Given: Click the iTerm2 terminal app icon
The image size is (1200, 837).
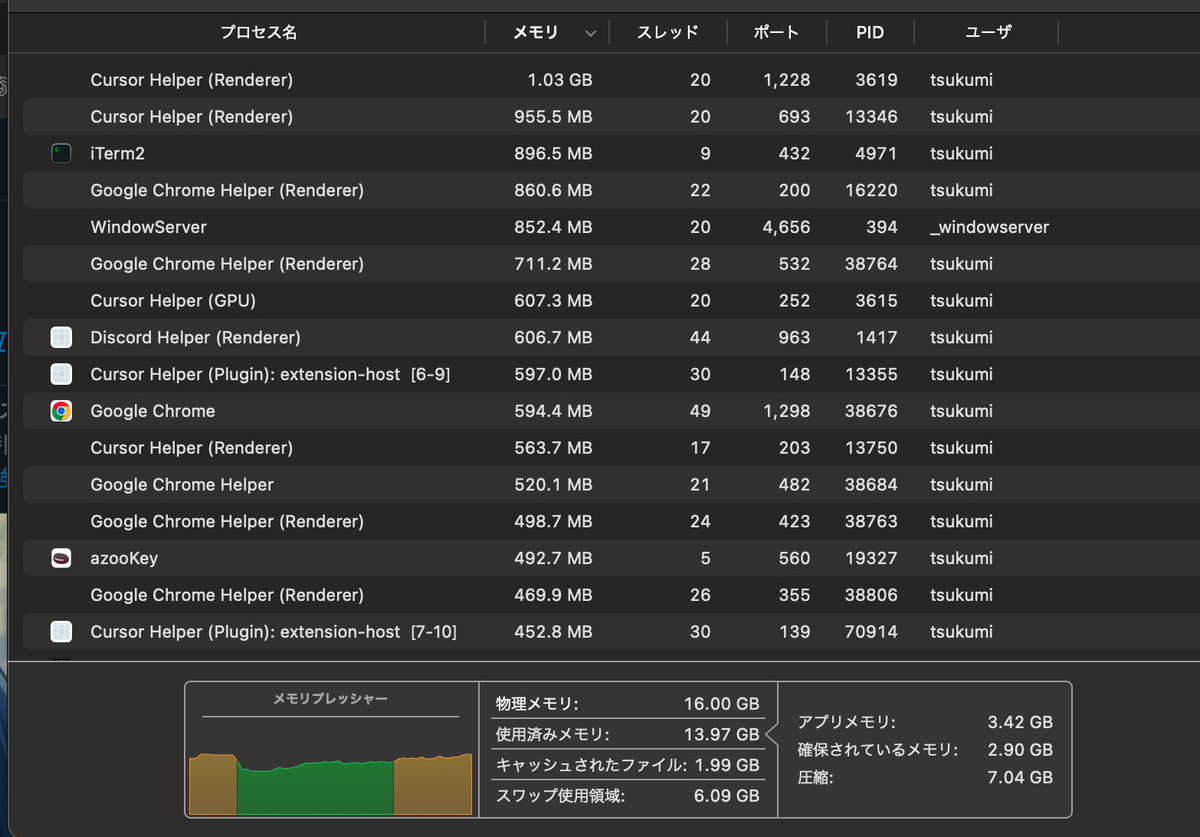Looking at the screenshot, I should (x=62, y=153).
